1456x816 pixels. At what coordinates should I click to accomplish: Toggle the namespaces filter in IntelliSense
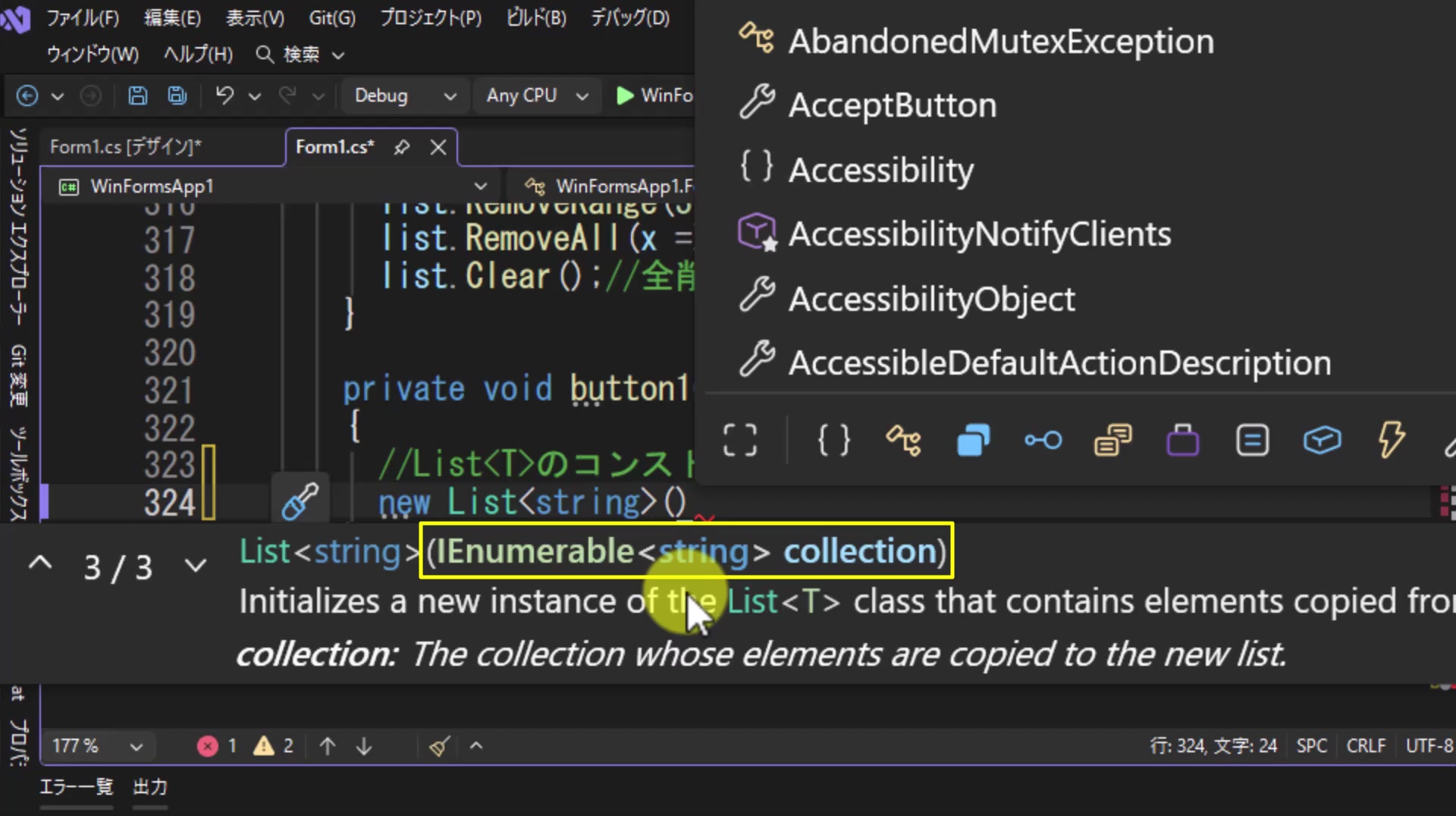[833, 440]
